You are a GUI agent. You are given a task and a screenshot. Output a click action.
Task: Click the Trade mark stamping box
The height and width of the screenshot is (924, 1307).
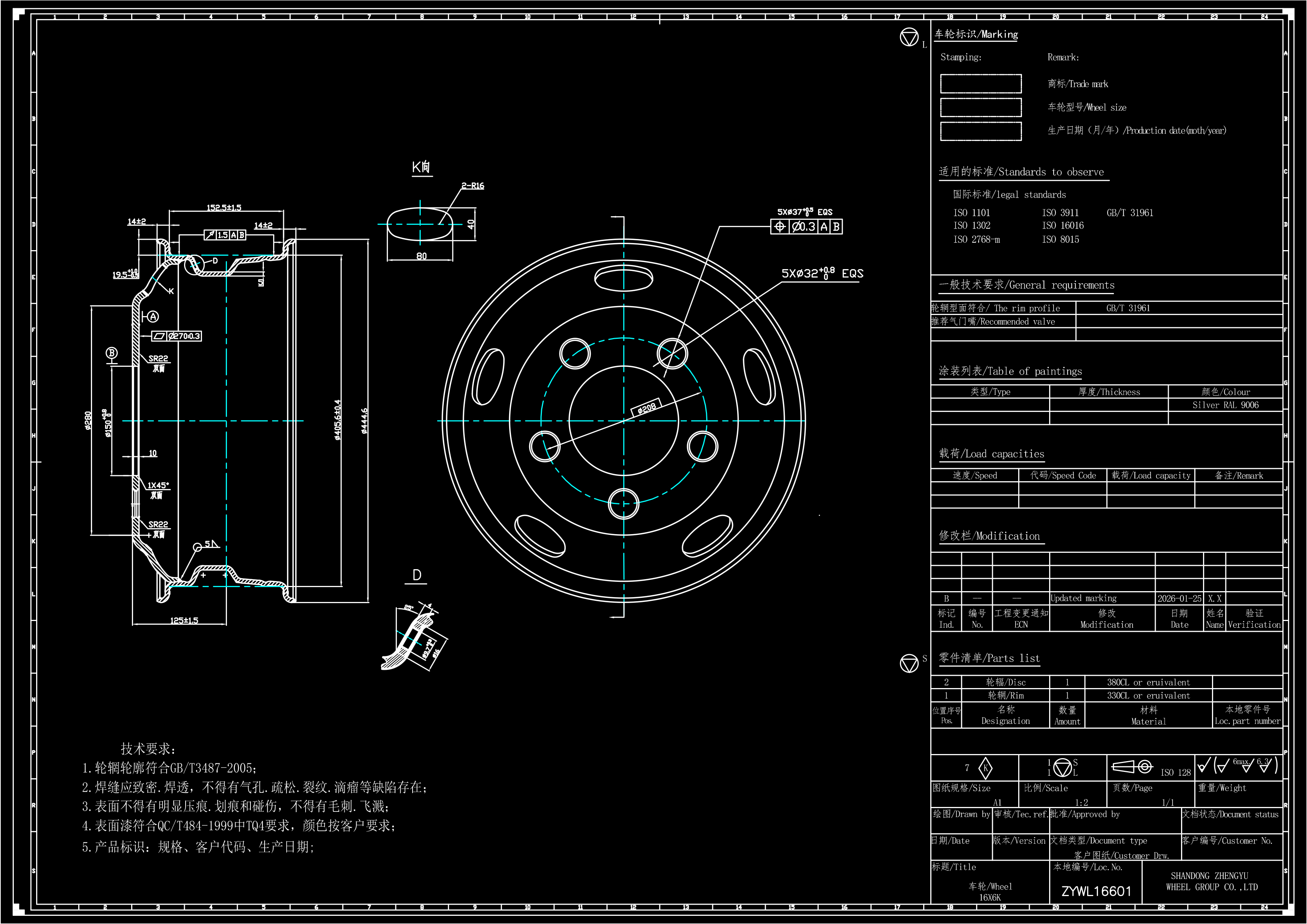click(x=980, y=84)
